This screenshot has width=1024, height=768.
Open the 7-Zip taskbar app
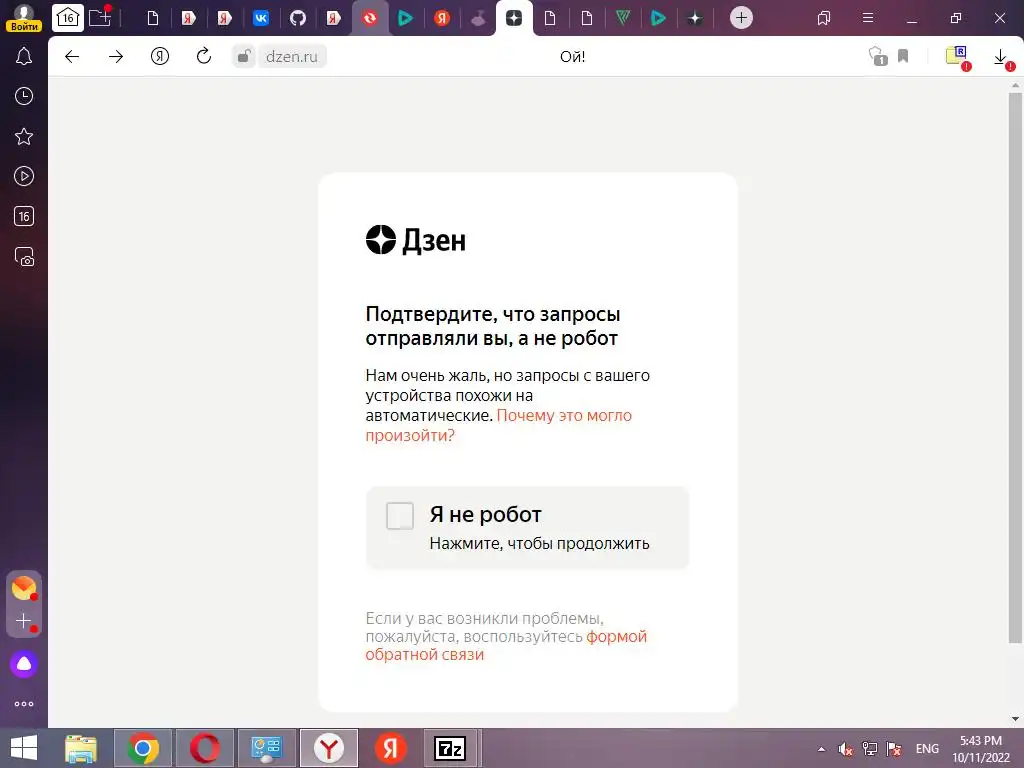point(451,748)
